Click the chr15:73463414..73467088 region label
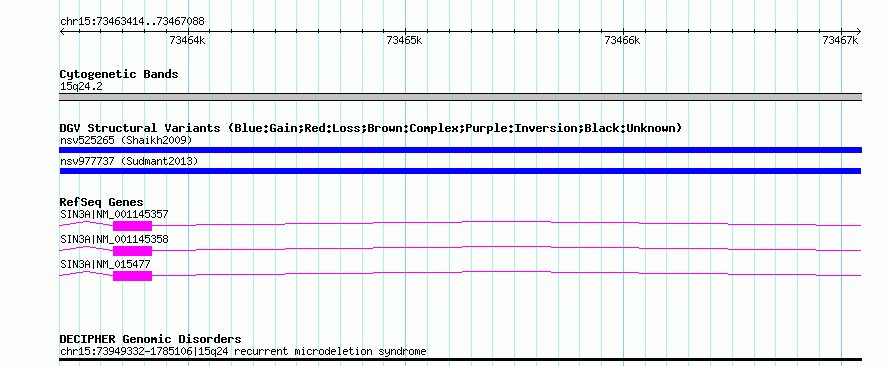Screen dimensions: 890x366 tap(132, 22)
